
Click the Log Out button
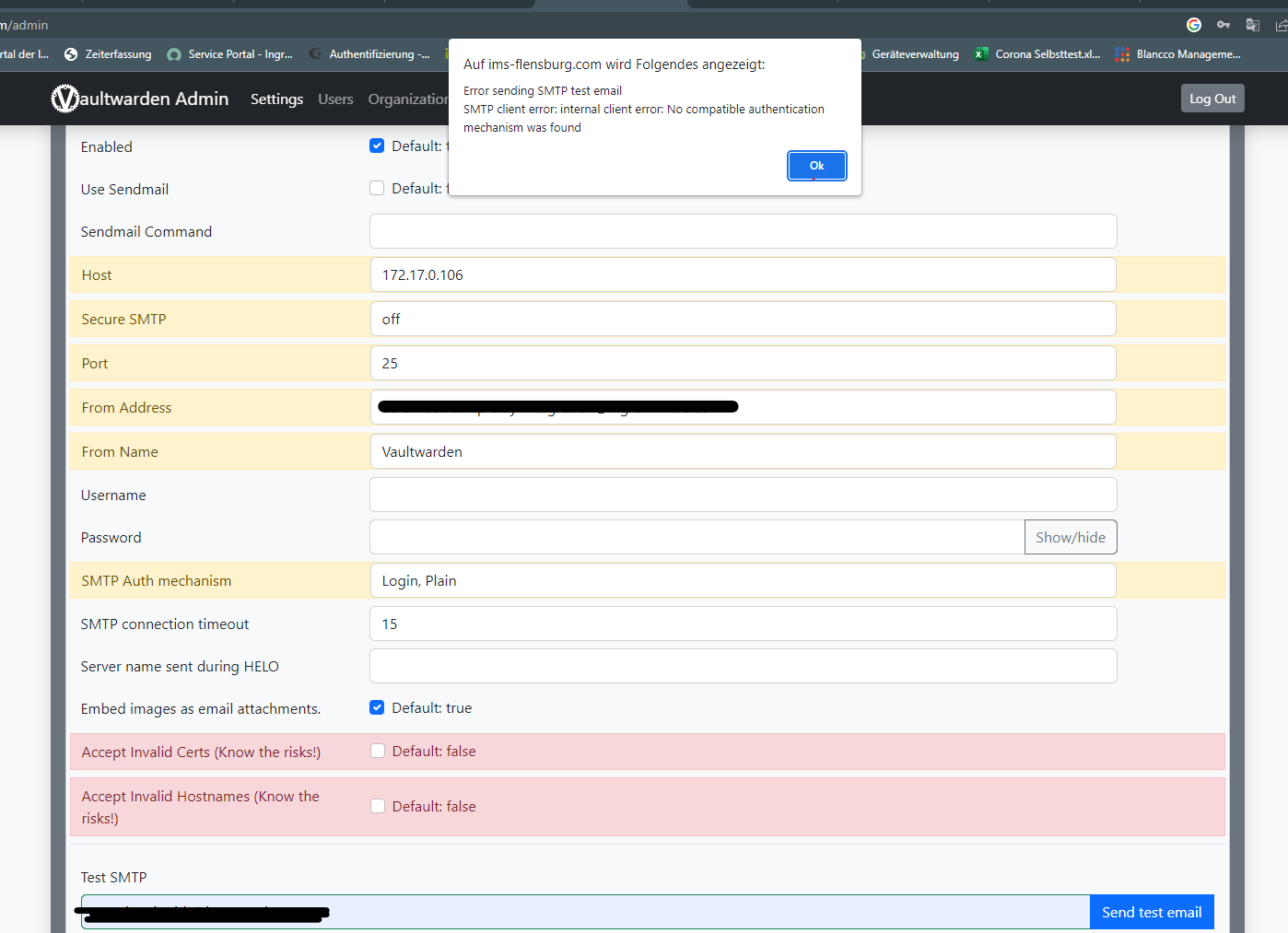click(x=1212, y=98)
